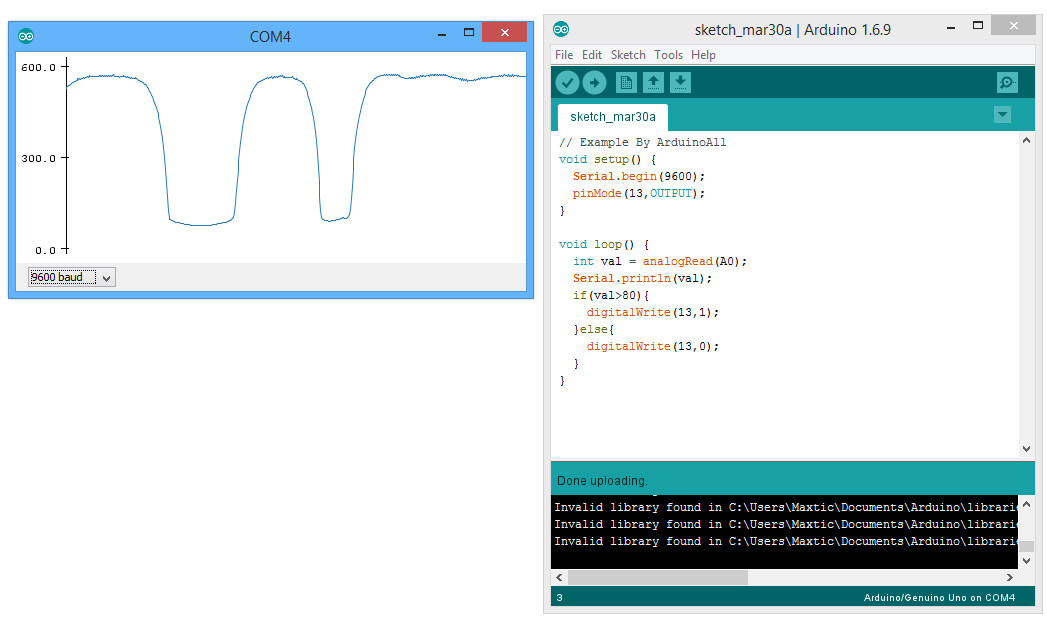The width and height of the screenshot is (1047, 624).
Task: Open the File menu
Action: coord(564,55)
